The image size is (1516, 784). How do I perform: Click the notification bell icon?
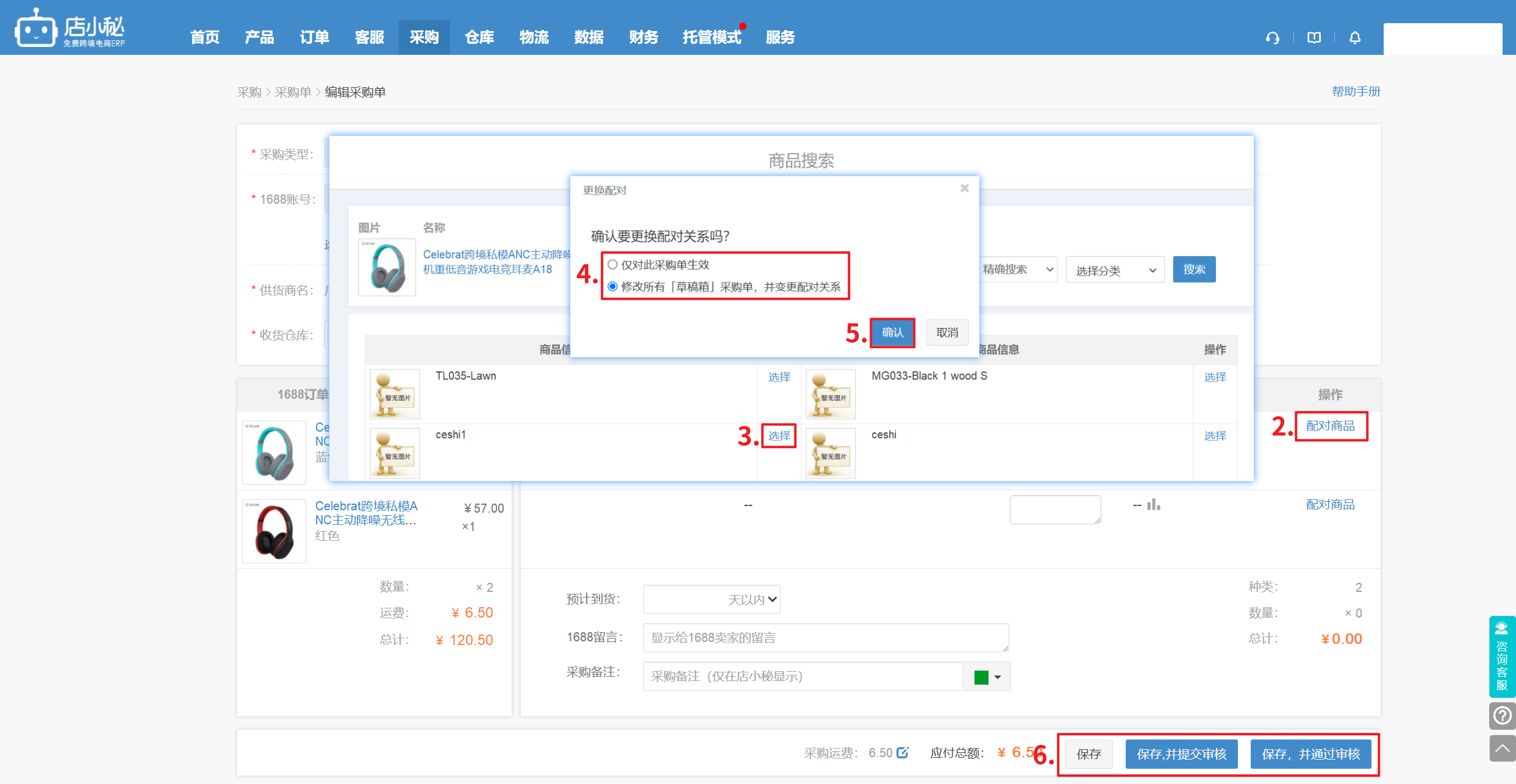click(1355, 38)
